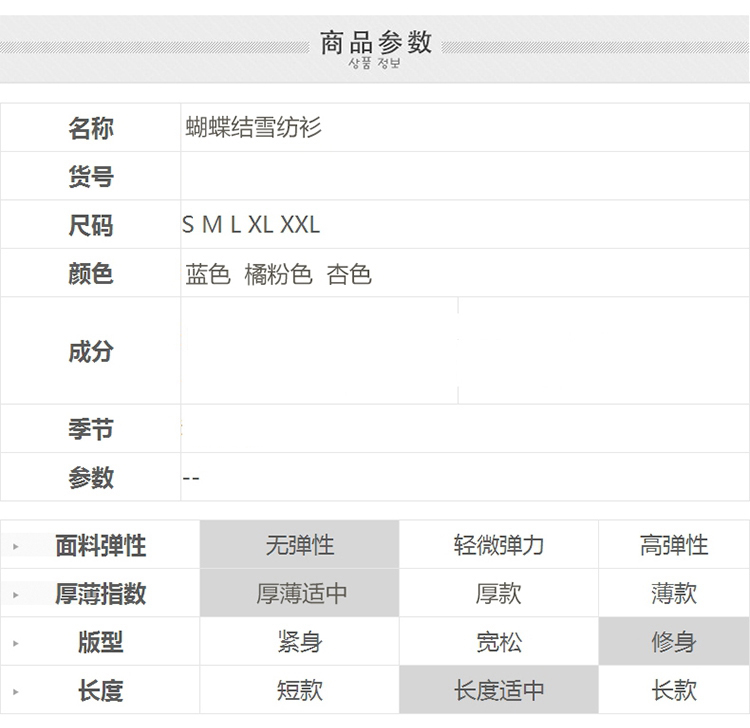
Task: Select the 无弹性 elasticity option
Action: [x=299, y=545]
